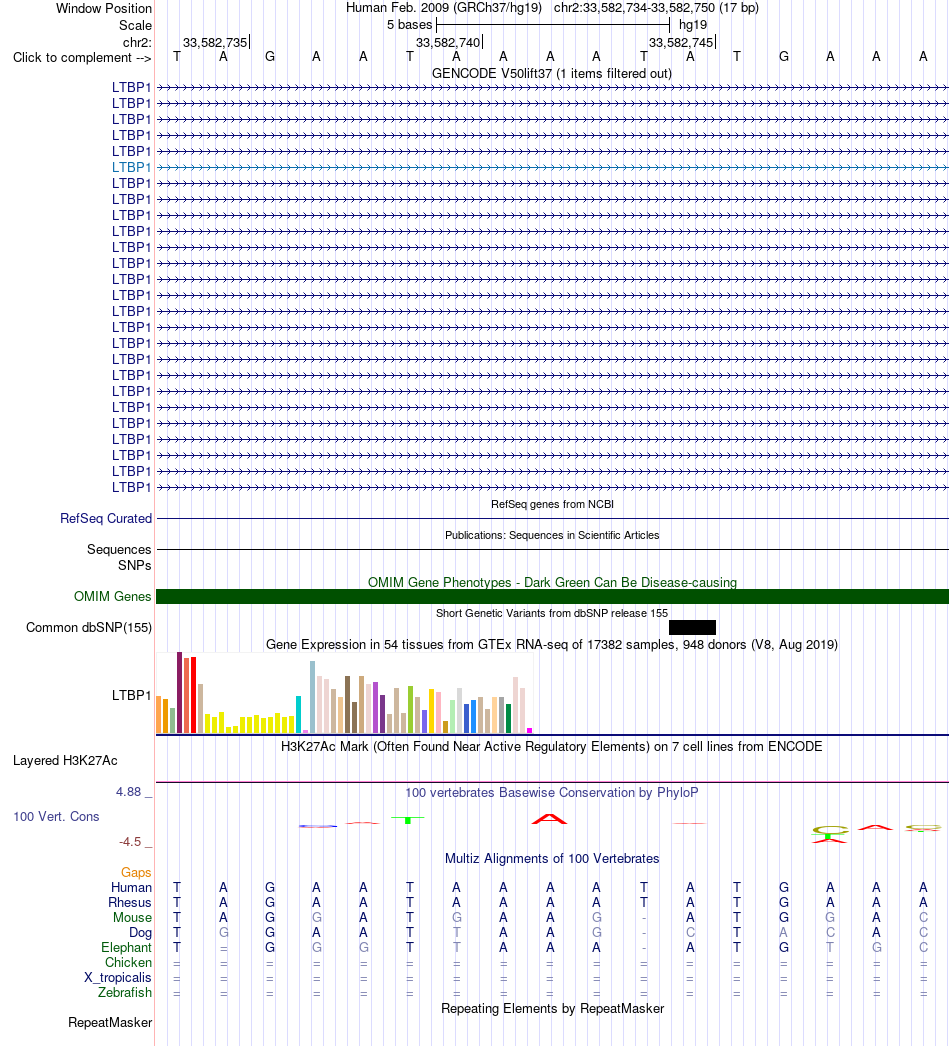
Task: Click the 'Click to complement -->' label
Action: [82, 57]
